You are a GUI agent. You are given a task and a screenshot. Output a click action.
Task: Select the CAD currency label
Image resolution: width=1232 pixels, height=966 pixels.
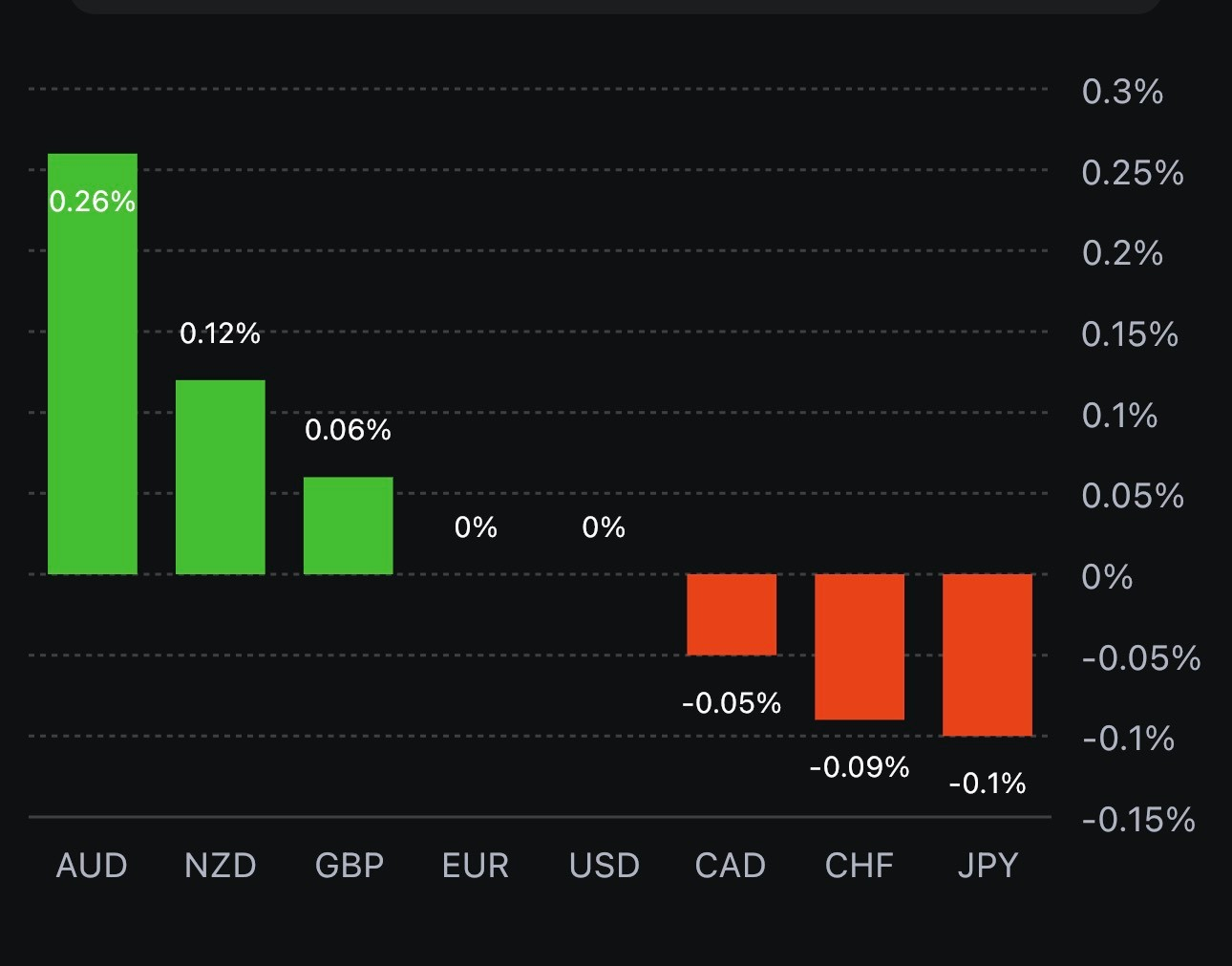pos(731,866)
